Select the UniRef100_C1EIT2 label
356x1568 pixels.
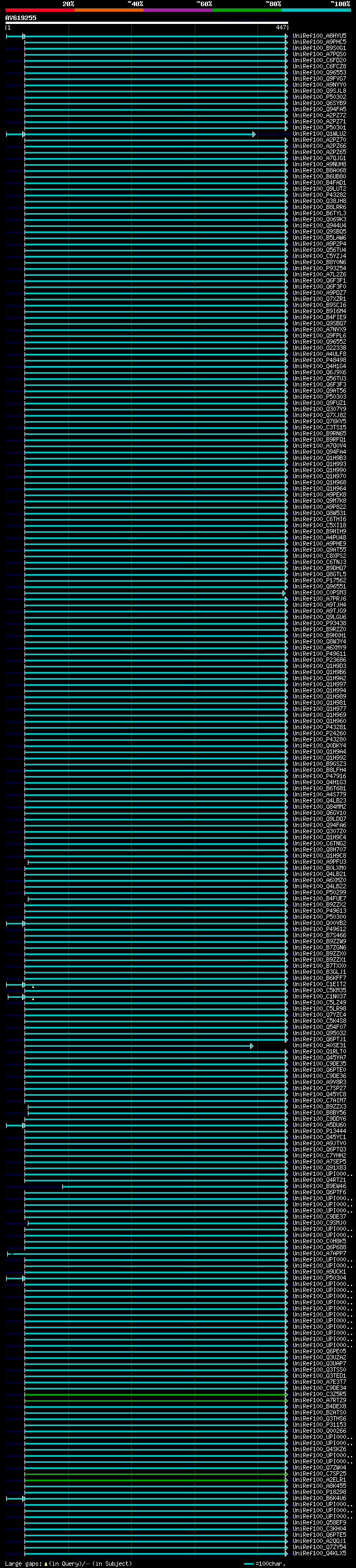[319, 985]
